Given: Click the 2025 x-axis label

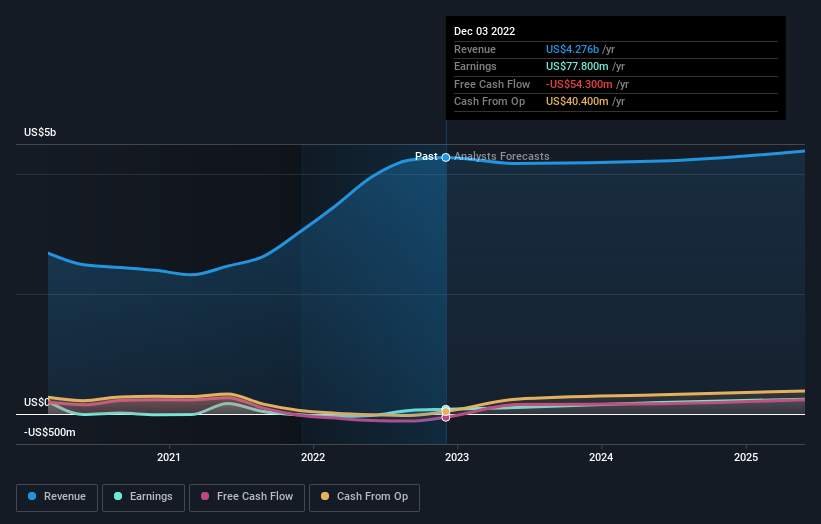Looking at the screenshot, I should pyautogui.click(x=746, y=458).
